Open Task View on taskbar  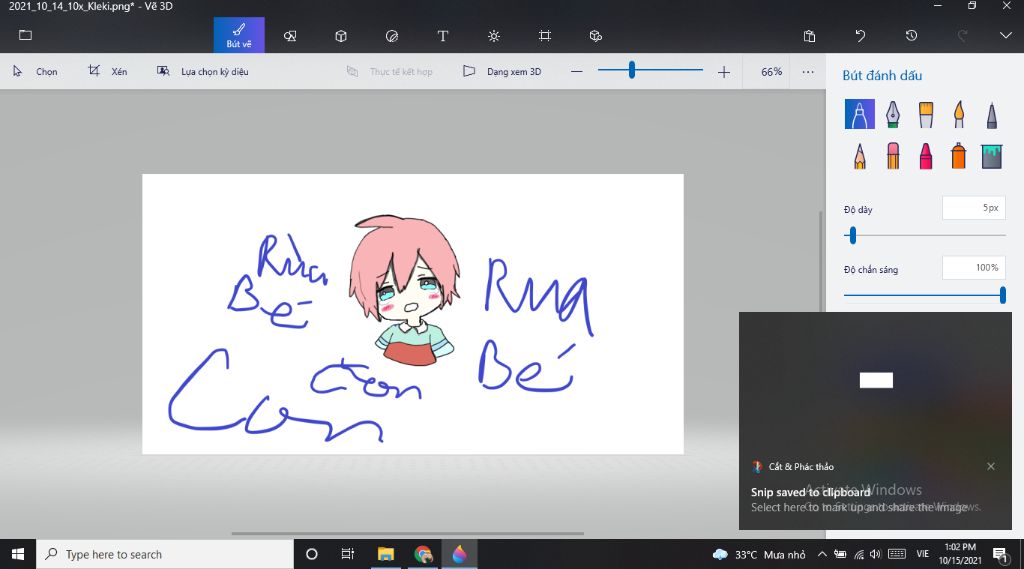[347, 554]
